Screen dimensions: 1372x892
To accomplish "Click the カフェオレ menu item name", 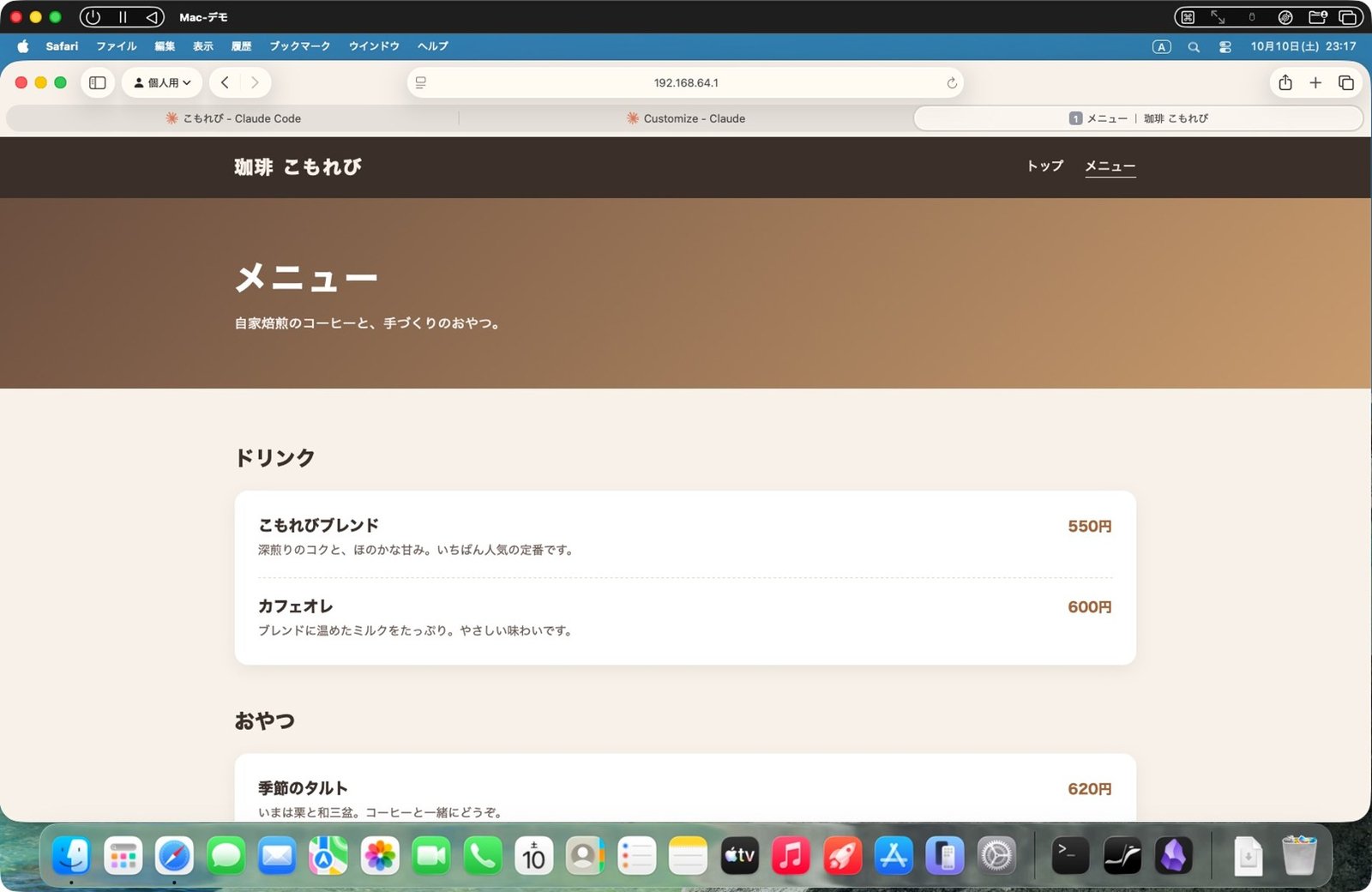I will point(296,606).
